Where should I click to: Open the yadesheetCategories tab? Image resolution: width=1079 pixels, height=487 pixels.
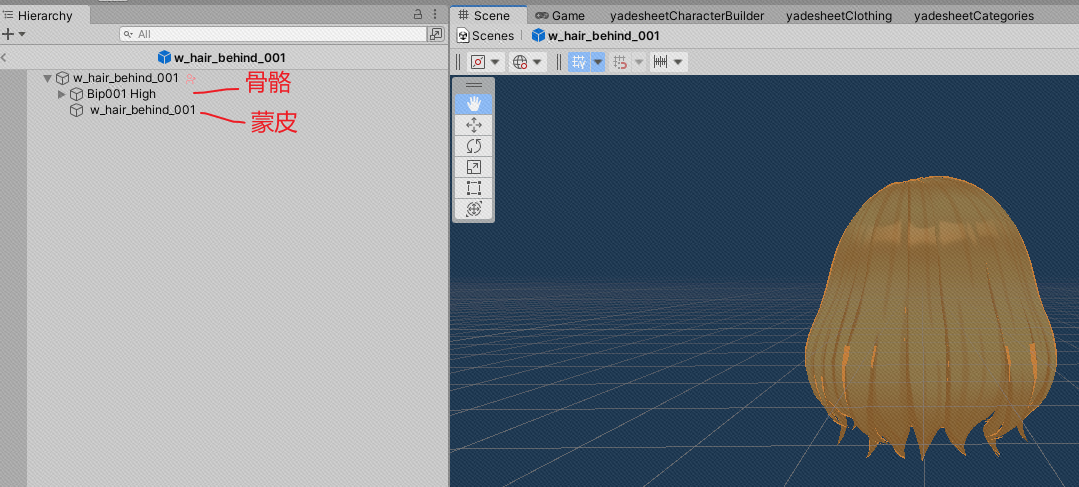(x=974, y=16)
